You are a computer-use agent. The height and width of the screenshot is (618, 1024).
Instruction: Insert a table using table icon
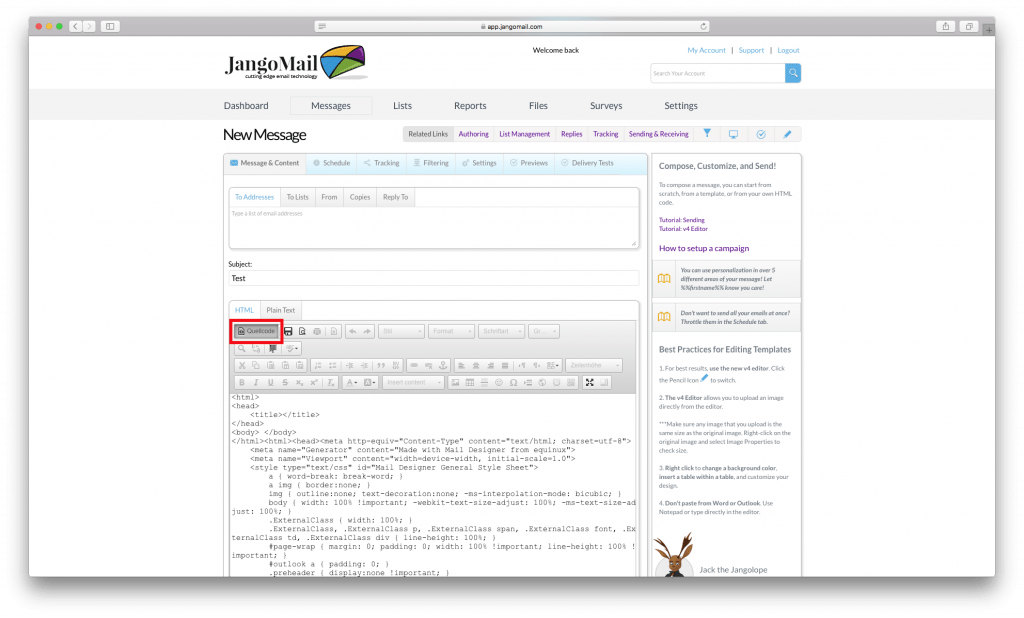coord(470,382)
